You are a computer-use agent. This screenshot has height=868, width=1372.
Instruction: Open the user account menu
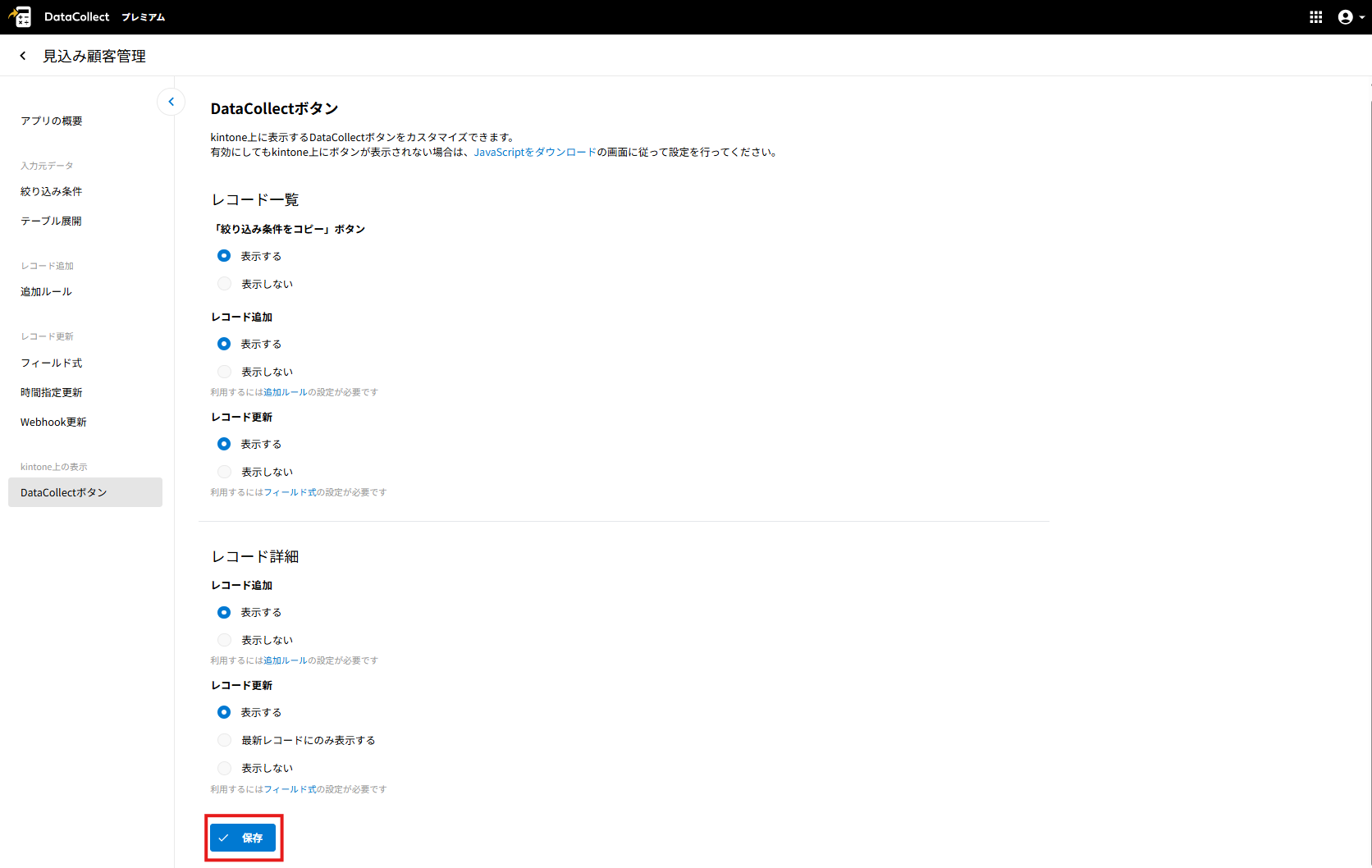pos(1351,17)
